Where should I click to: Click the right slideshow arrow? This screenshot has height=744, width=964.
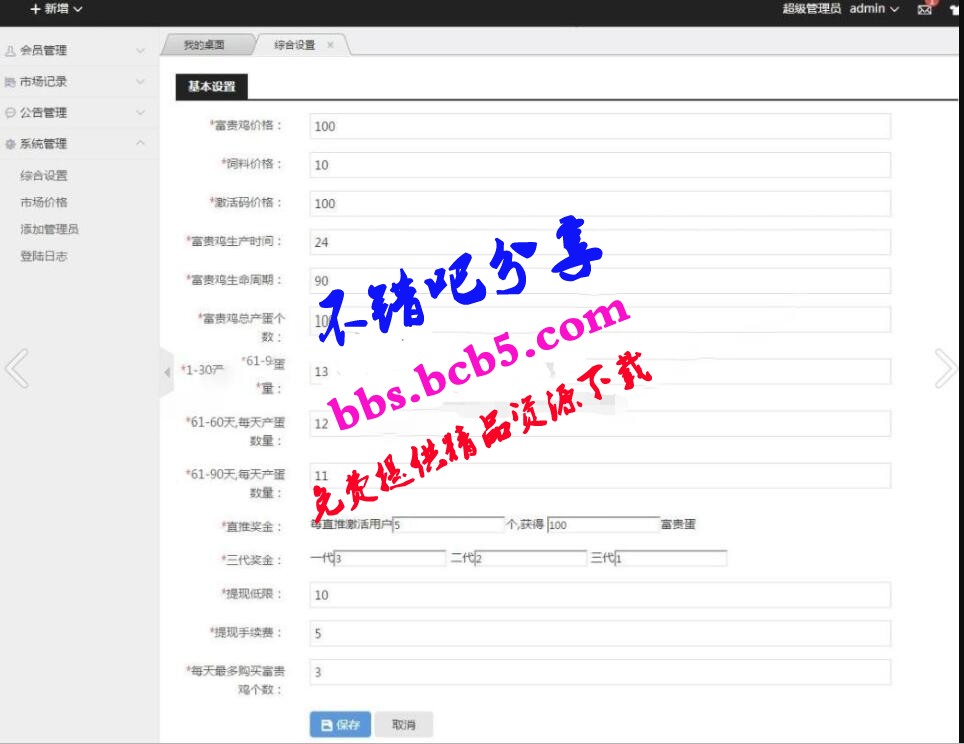[945, 368]
